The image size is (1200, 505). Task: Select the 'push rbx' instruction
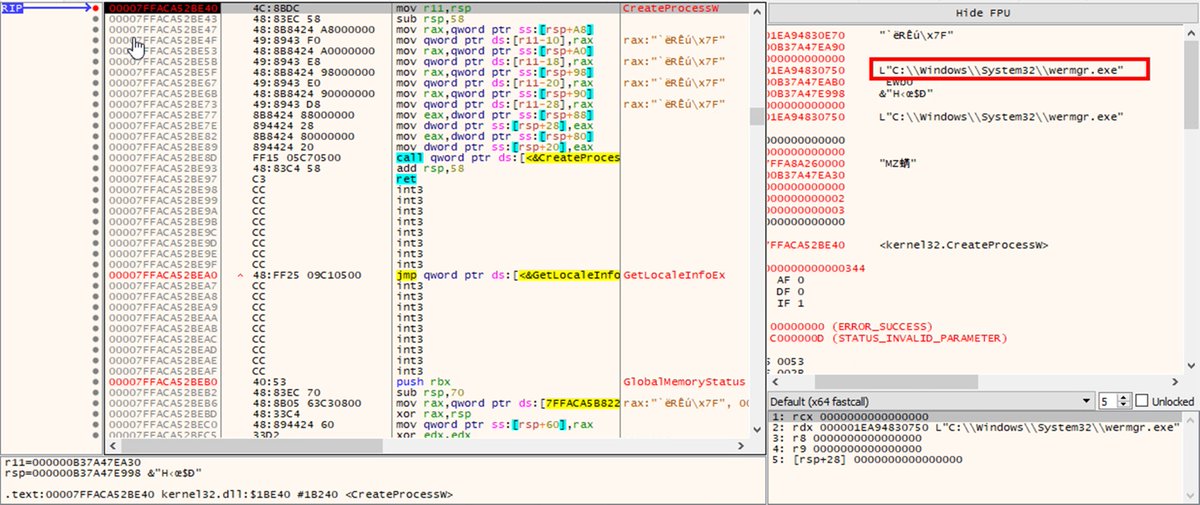tap(422, 382)
